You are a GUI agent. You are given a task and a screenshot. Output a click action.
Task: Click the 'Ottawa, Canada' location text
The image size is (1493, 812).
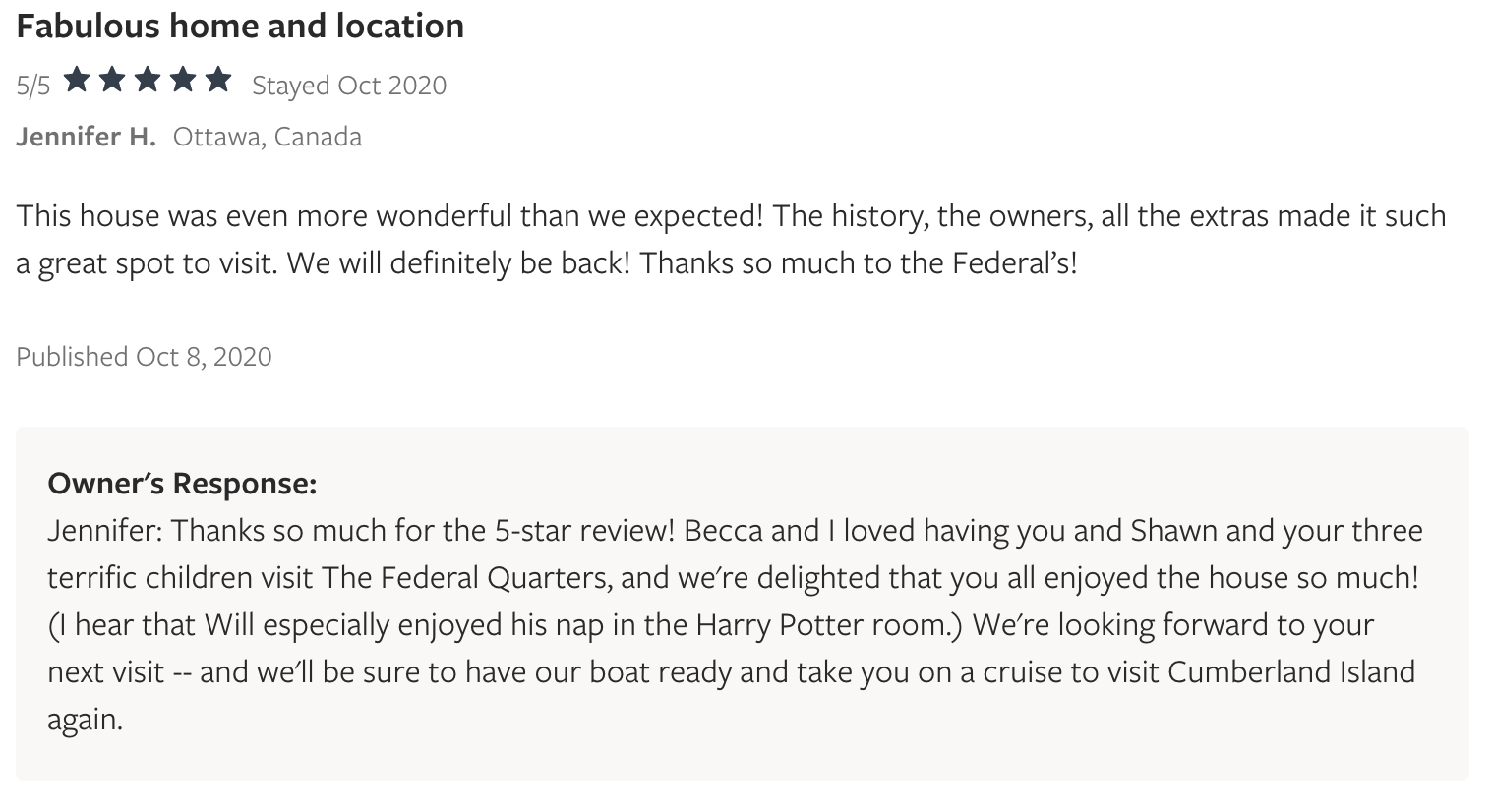point(268,137)
